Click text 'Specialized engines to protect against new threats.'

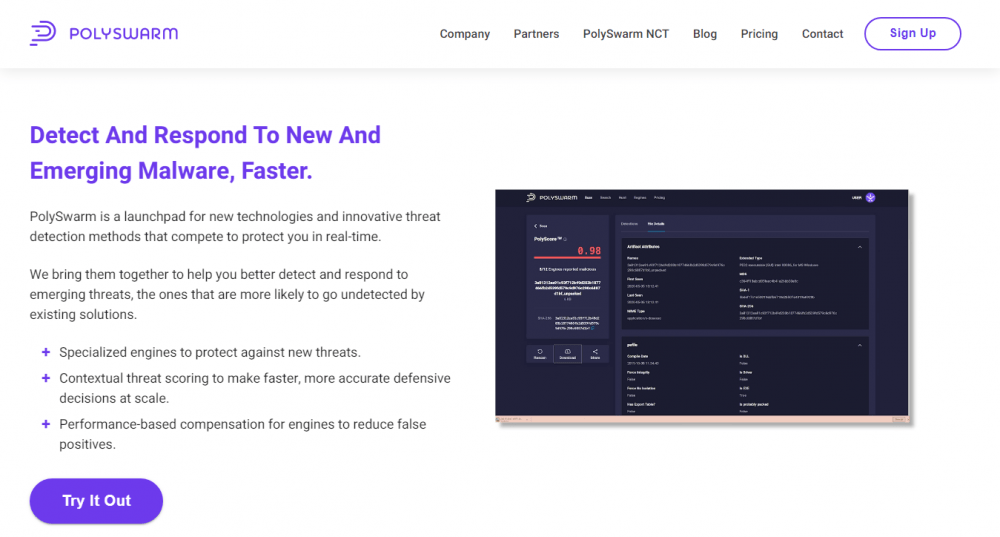tap(210, 352)
